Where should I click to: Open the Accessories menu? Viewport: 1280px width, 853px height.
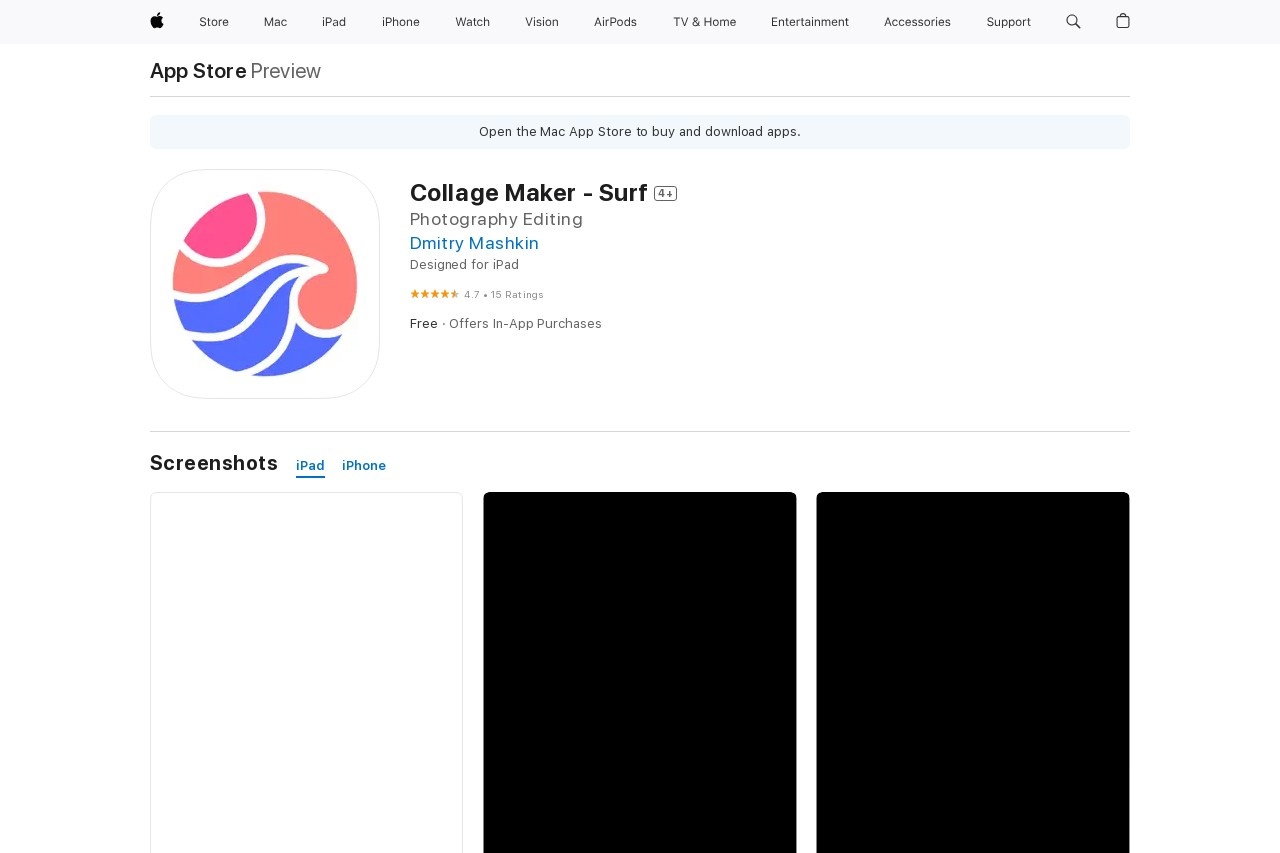point(917,22)
